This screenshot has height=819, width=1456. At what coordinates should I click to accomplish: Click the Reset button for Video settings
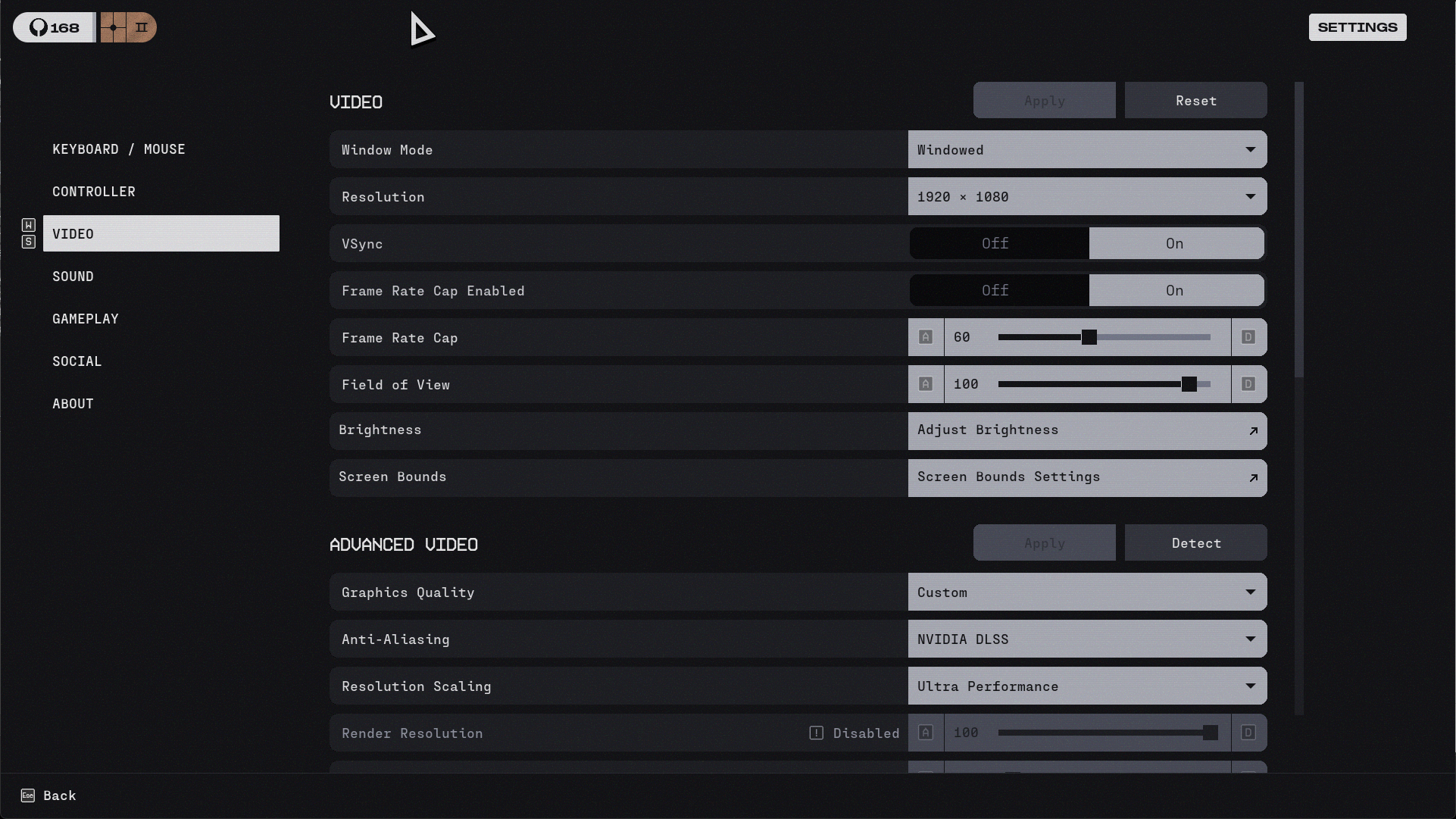point(1195,101)
